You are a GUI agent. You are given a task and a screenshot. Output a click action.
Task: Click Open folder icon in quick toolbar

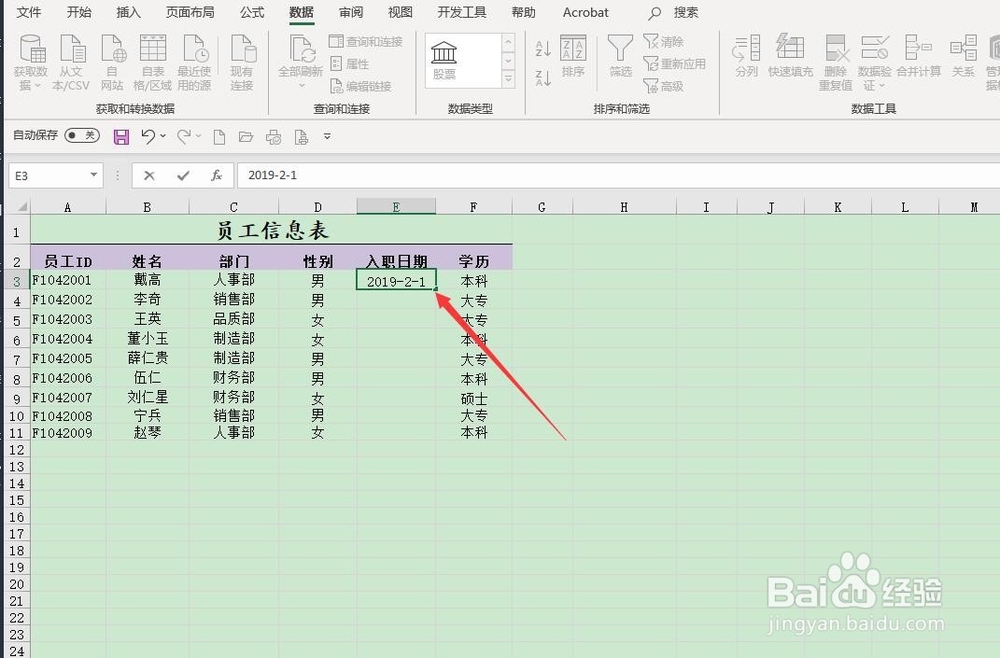pos(246,136)
